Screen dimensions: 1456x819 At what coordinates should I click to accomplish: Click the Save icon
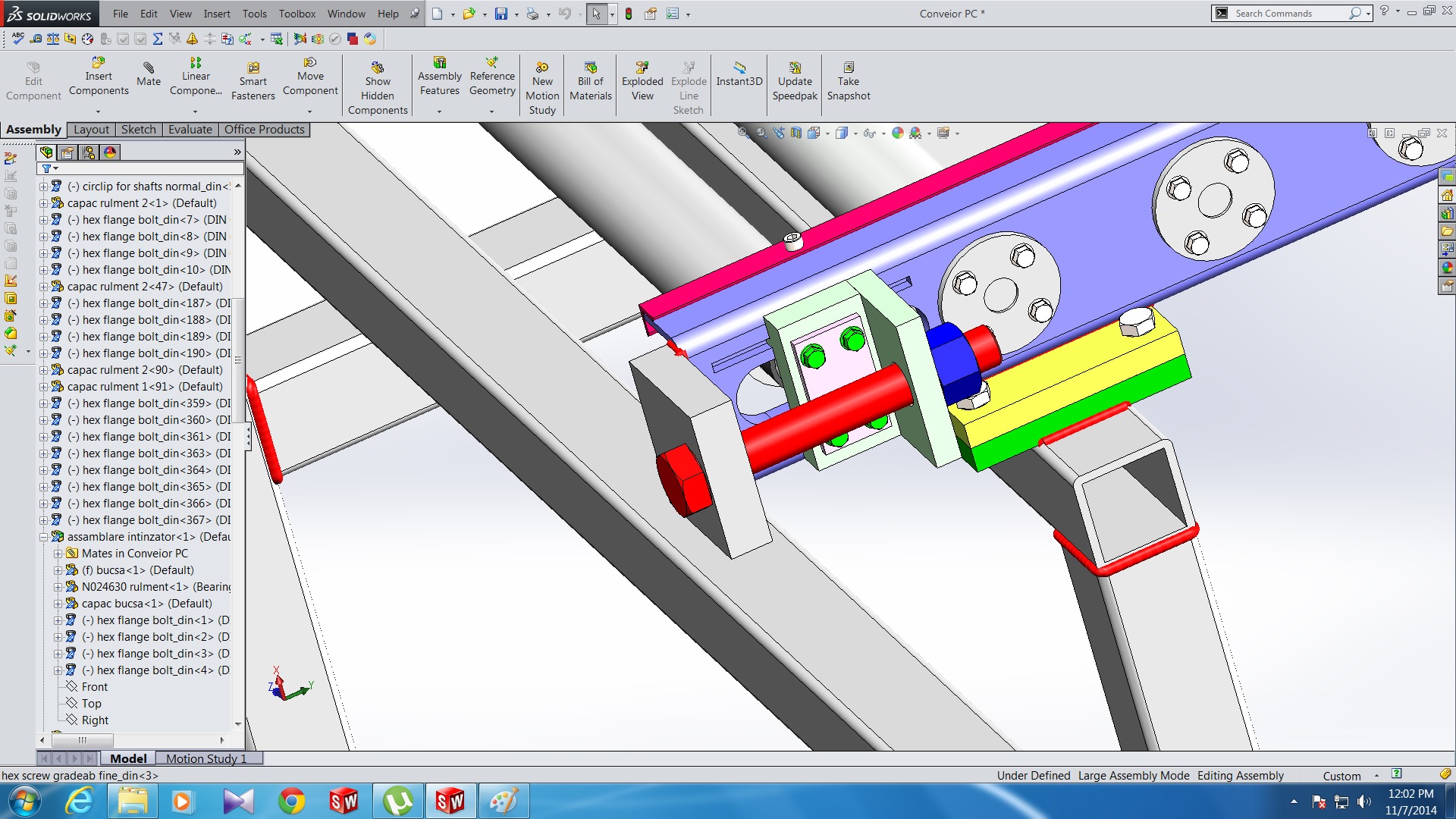501,14
